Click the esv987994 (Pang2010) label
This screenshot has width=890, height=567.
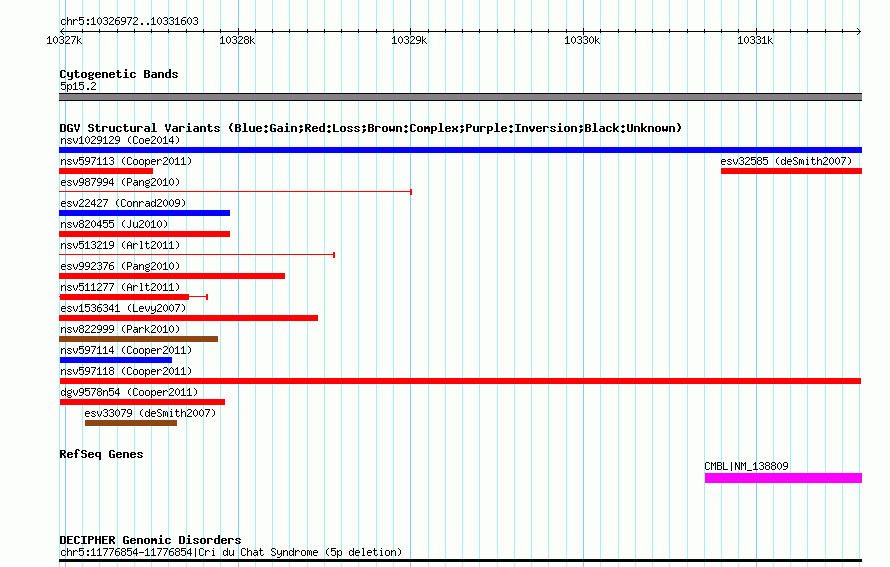[x=120, y=182]
